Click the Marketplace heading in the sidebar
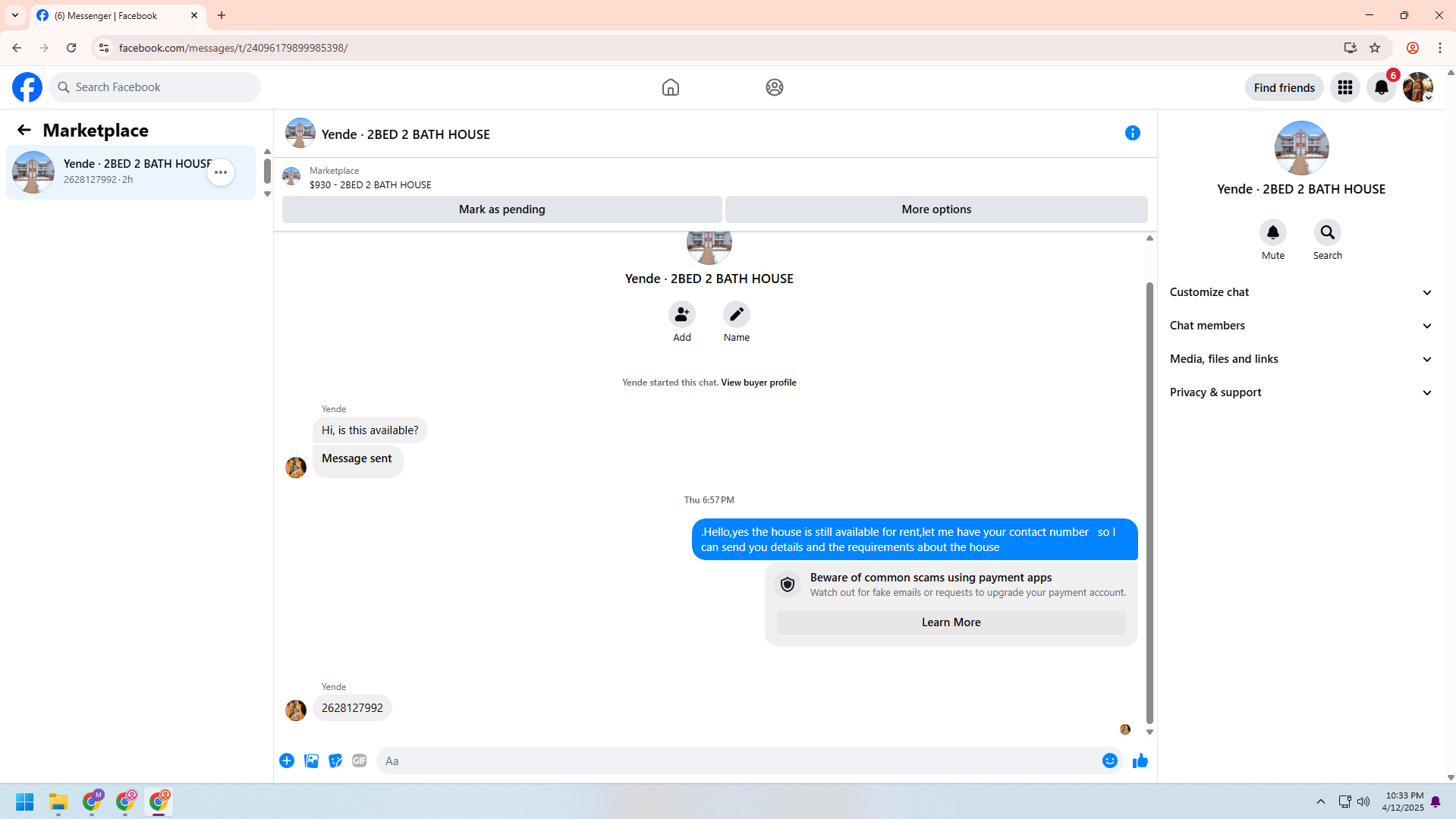Image resolution: width=1456 pixels, height=819 pixels. point(96,131)
